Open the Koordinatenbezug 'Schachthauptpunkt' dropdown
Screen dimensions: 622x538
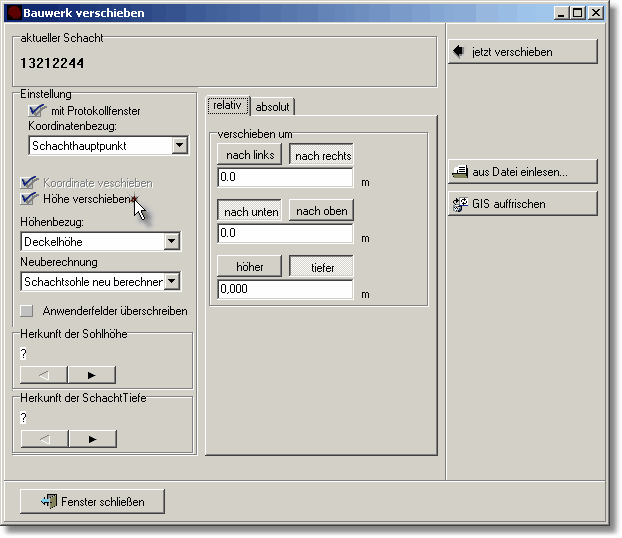179,146
